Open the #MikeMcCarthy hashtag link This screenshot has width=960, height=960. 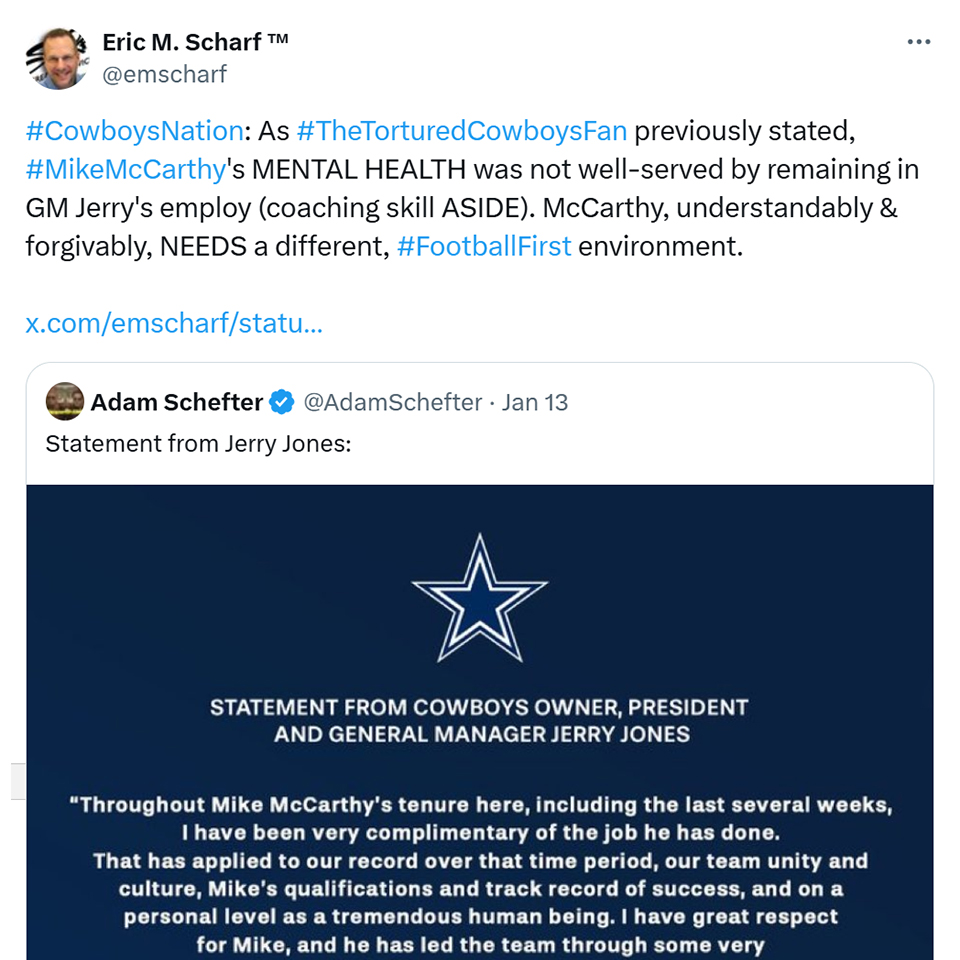coord(126,170)
